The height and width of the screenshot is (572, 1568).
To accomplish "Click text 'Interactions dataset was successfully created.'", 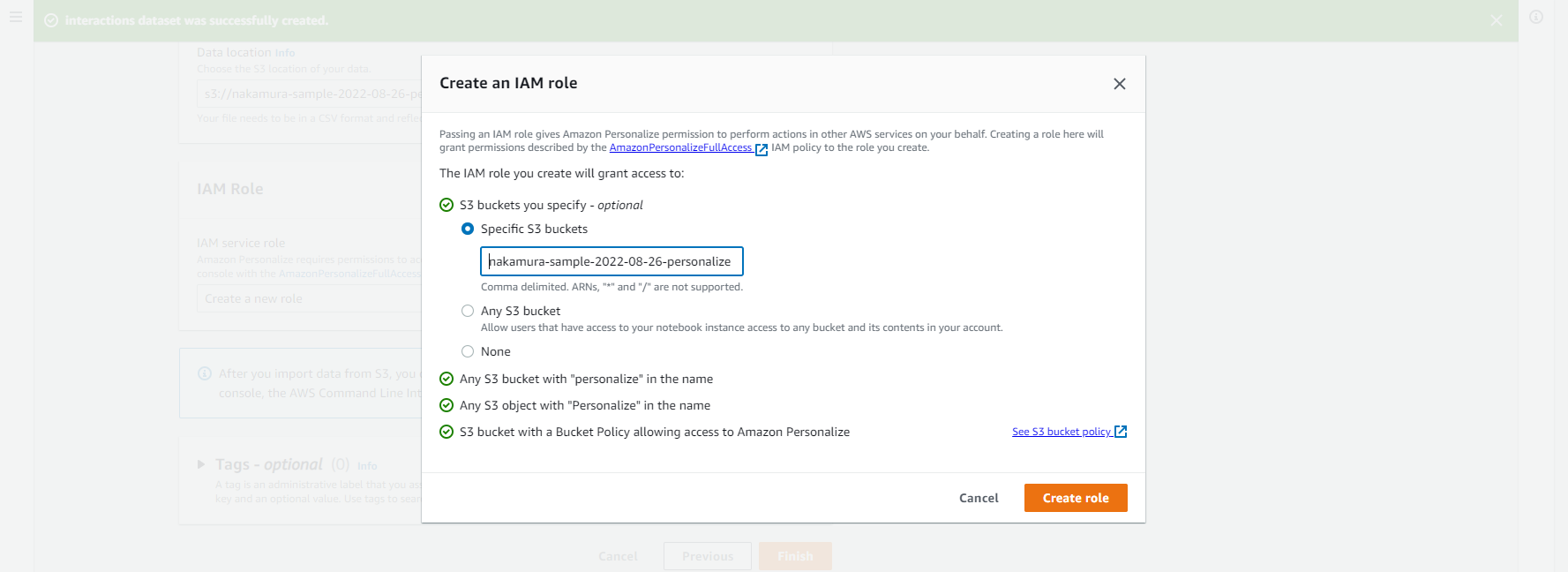I will (197, 20).
